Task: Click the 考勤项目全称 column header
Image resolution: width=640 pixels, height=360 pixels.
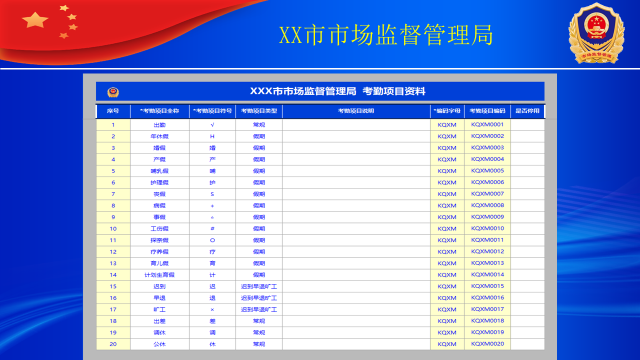Action: (160, 111)
